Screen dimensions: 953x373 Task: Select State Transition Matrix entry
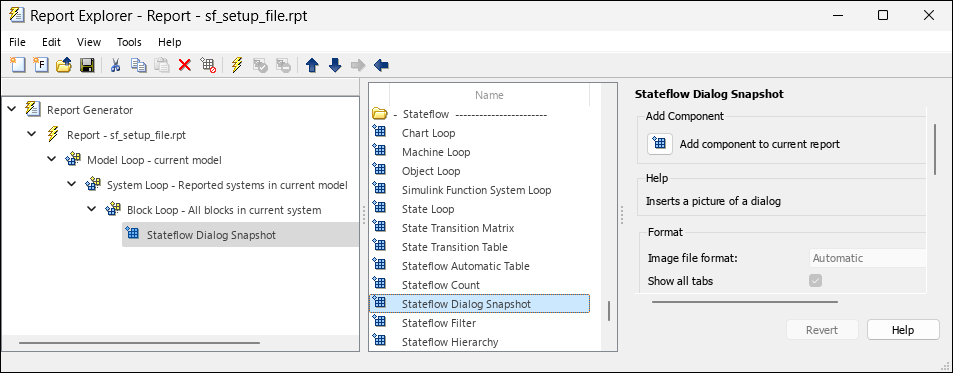tap(458, 228)
